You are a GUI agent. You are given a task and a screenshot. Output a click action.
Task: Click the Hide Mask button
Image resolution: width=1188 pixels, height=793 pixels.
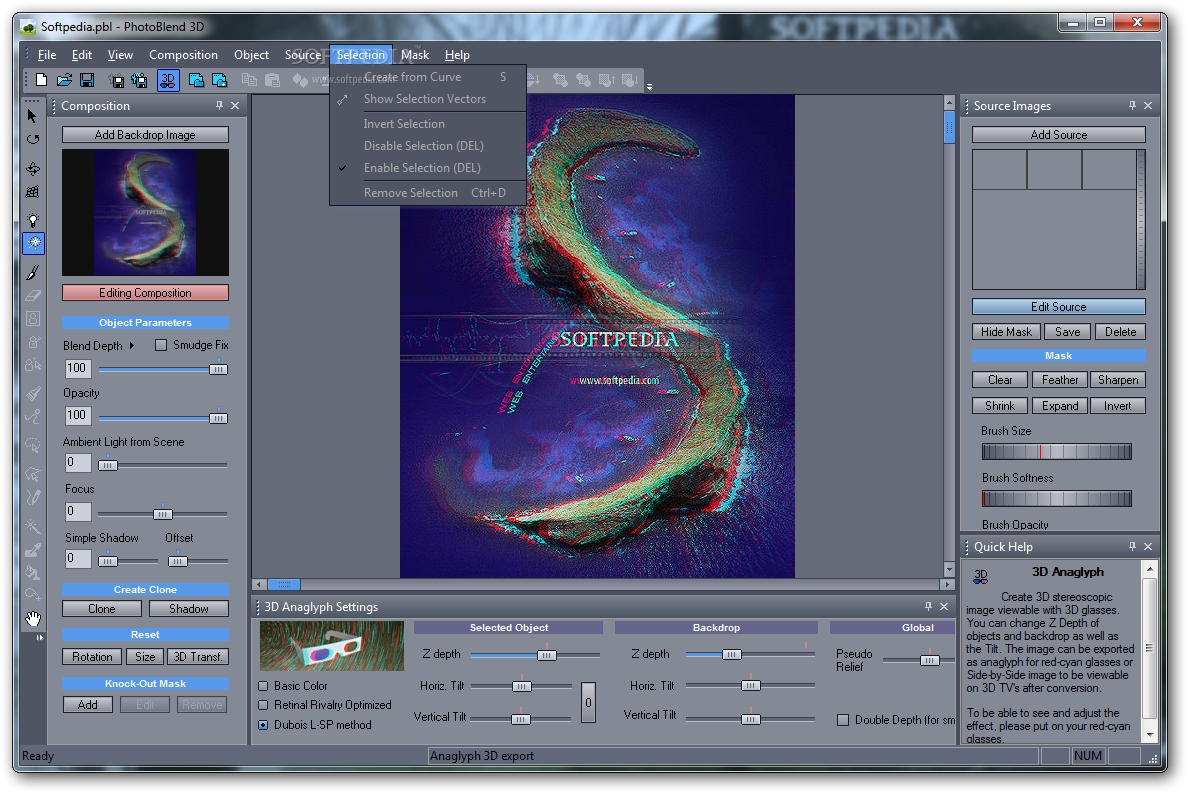(1006, 331)
